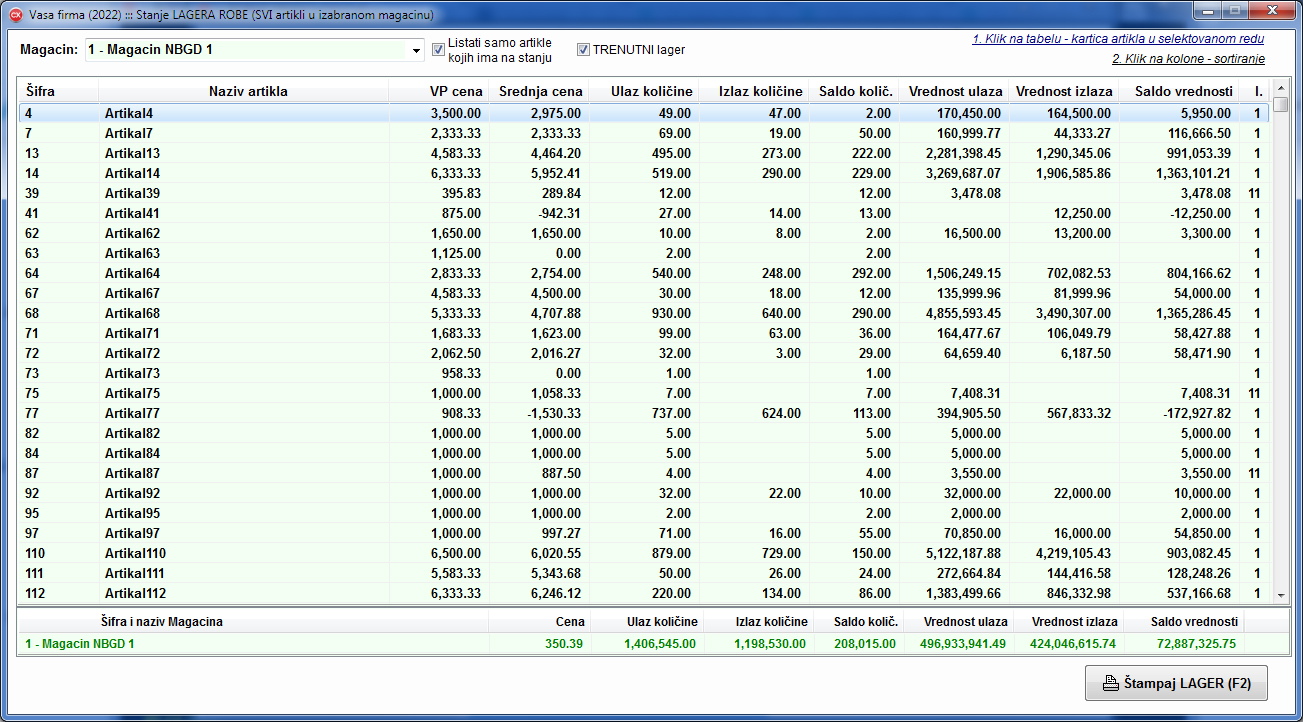The image size is (1303, 722).
Task: Toggle 'Listati samo artikle kojih ima na stanju' checkbox
Action: click(438, 49)
